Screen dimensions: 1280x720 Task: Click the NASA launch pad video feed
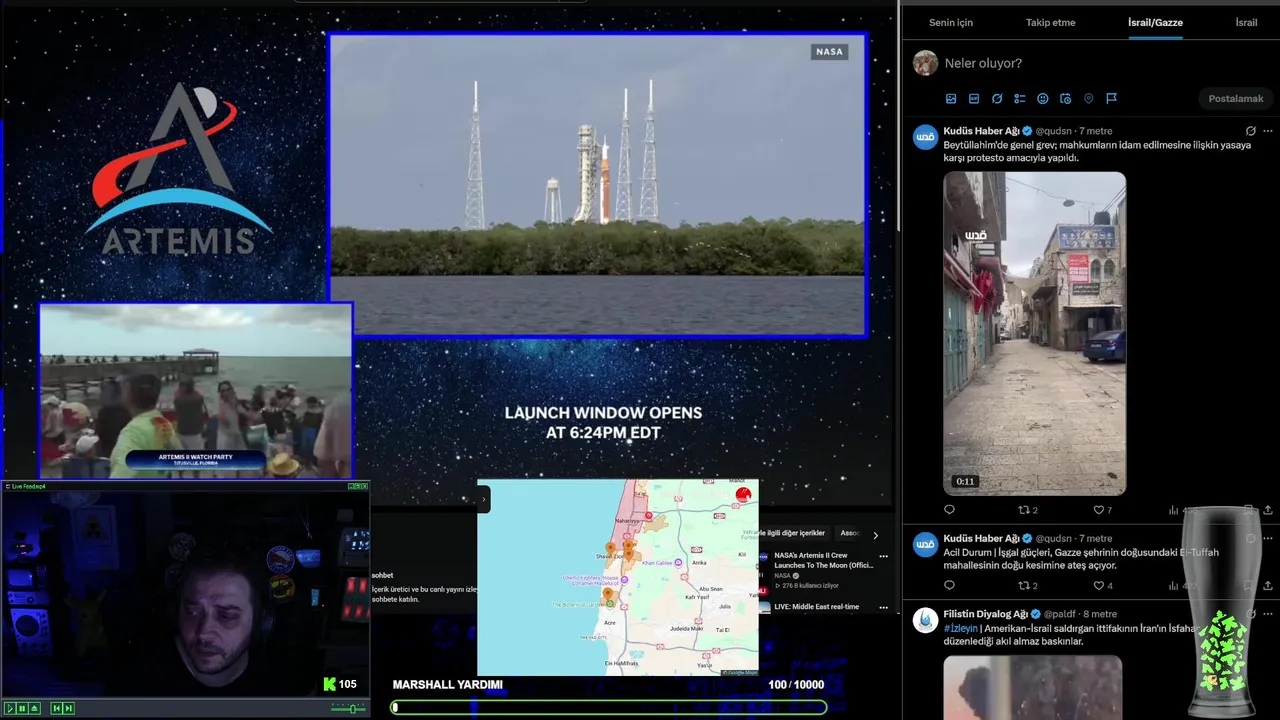pyautogui.click(x=597, y=185)
